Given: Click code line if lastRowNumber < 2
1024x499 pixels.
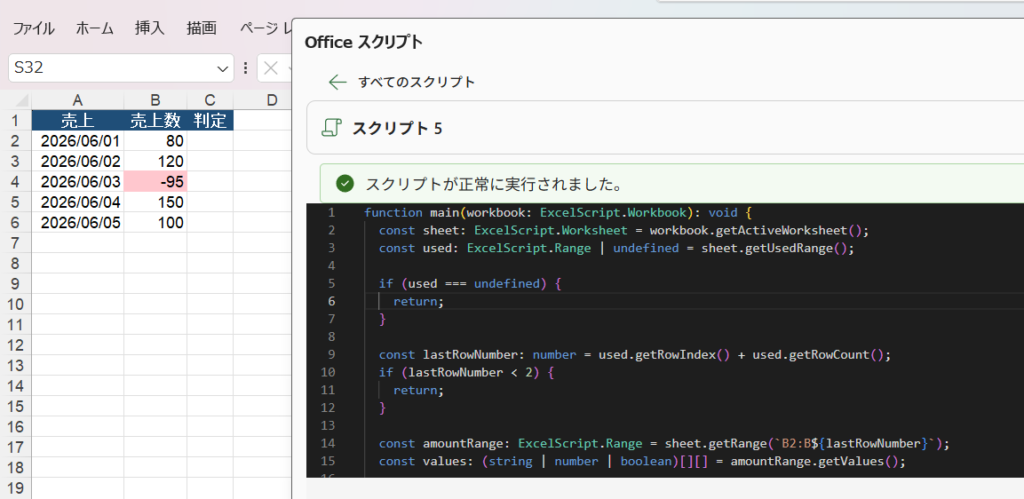Looking at the screenshot, I should 466,372.
